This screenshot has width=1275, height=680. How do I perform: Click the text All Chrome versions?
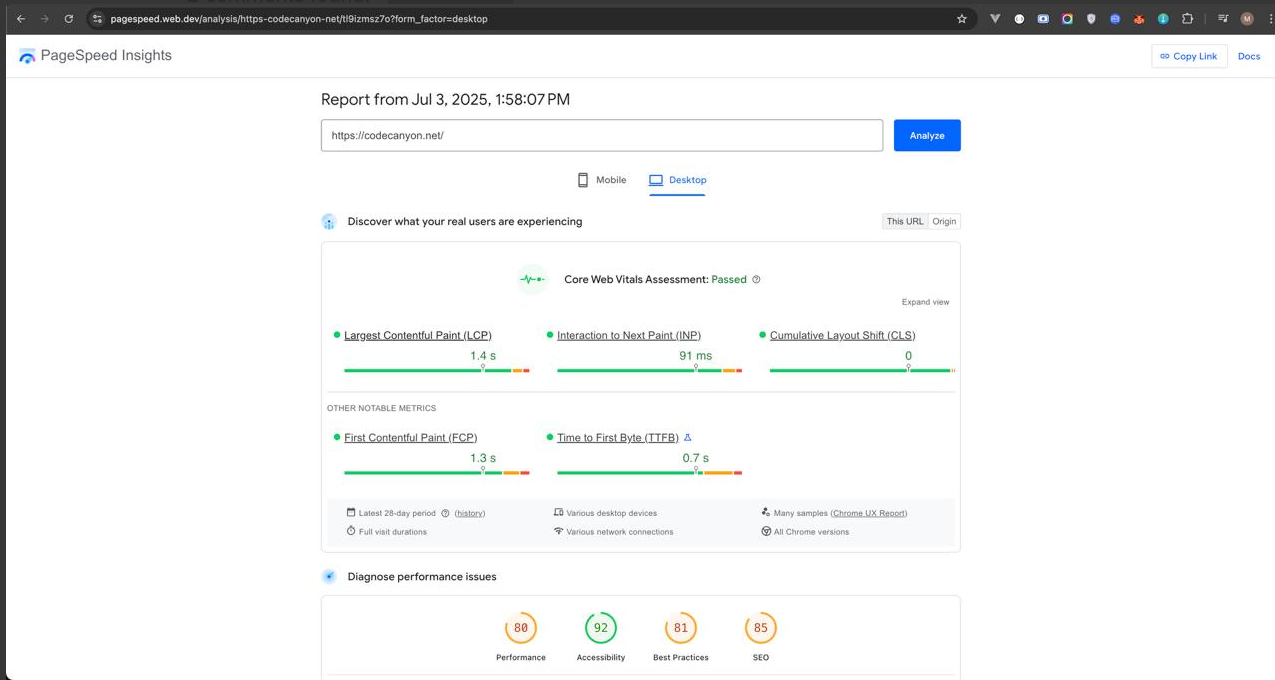[812, 532]
